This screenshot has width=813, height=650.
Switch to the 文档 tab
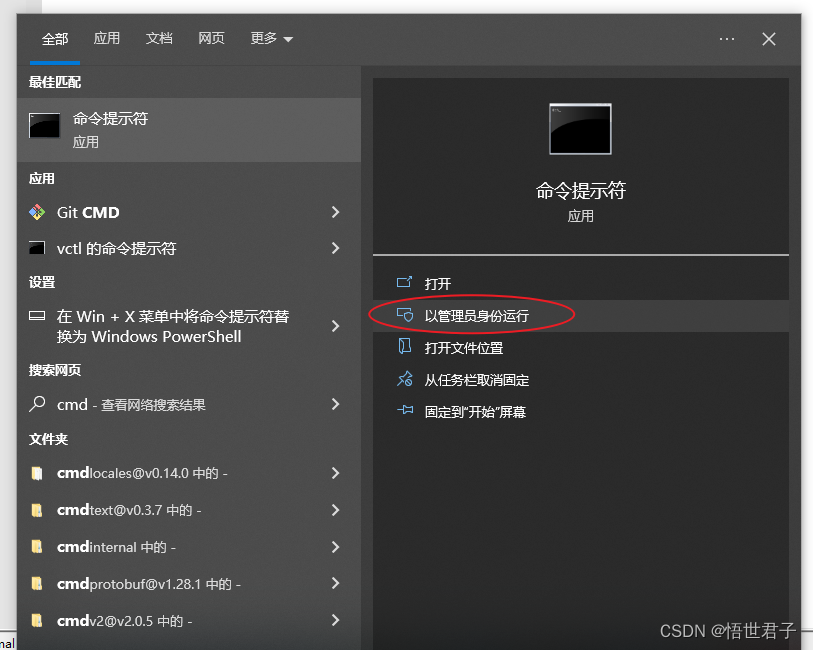pos(159,38)
